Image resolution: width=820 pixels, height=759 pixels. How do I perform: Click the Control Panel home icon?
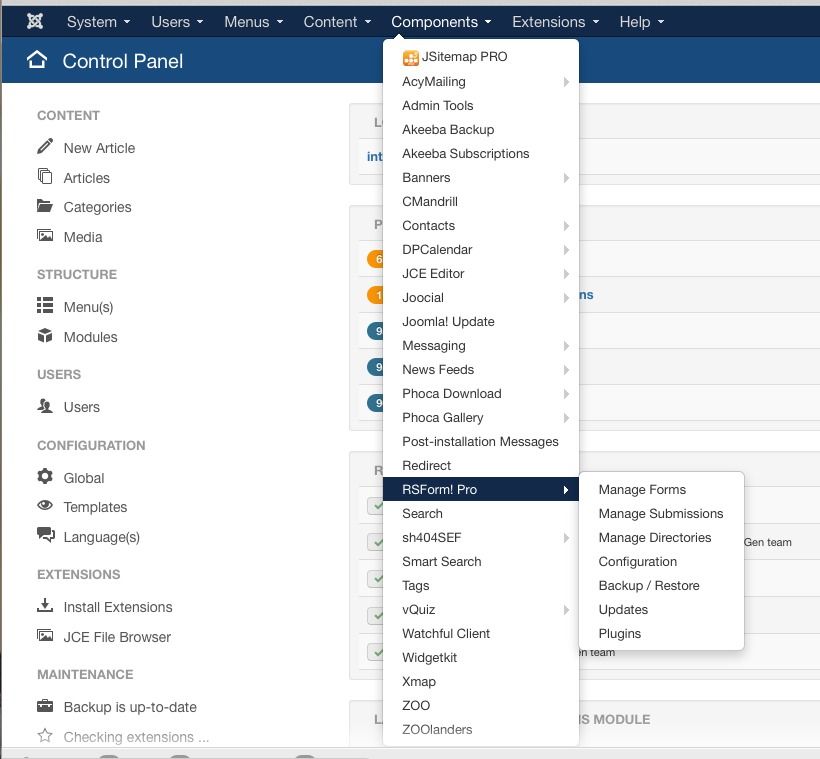(37, 60)
